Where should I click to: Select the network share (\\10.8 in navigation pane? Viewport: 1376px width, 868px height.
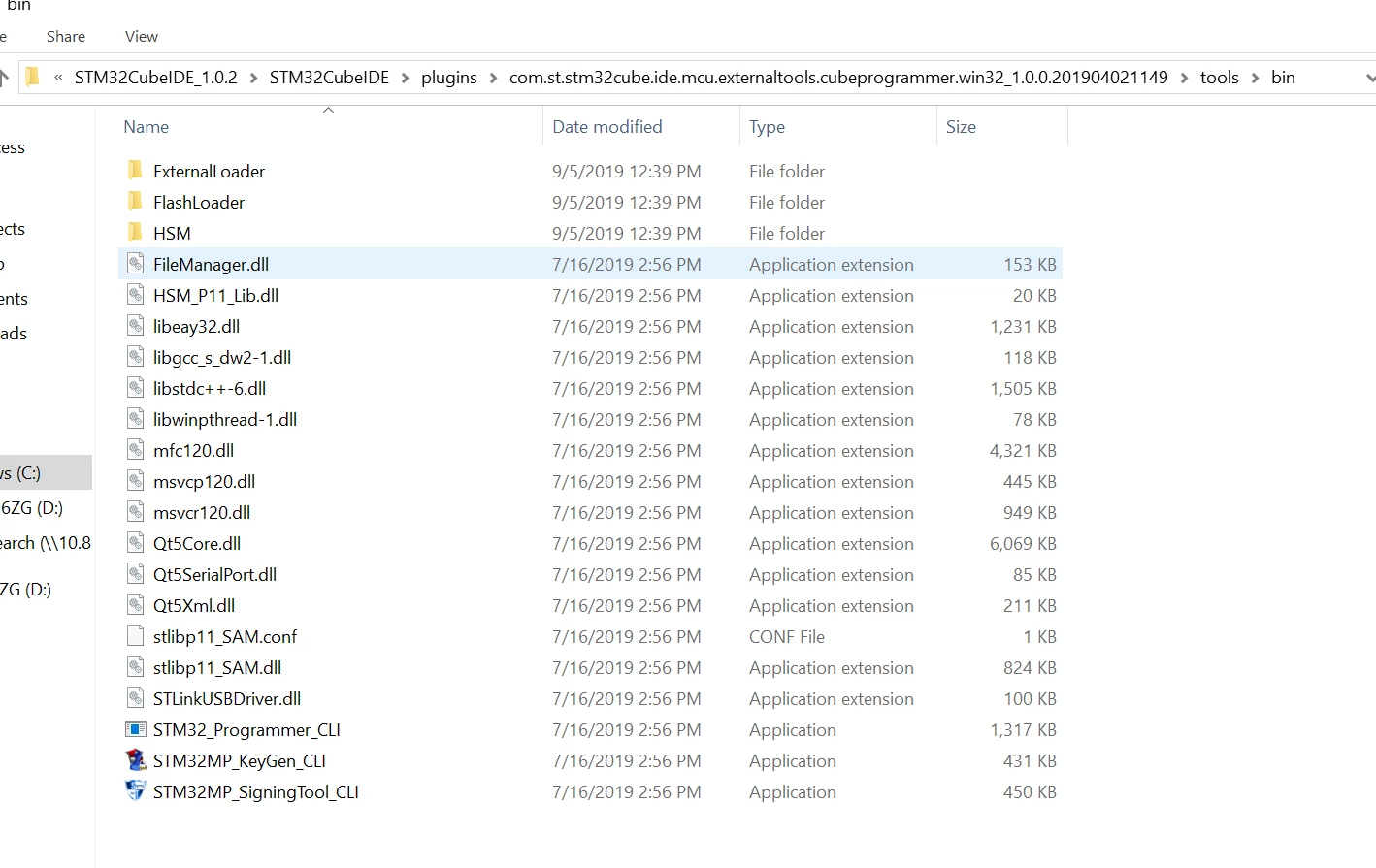point(46,543)
